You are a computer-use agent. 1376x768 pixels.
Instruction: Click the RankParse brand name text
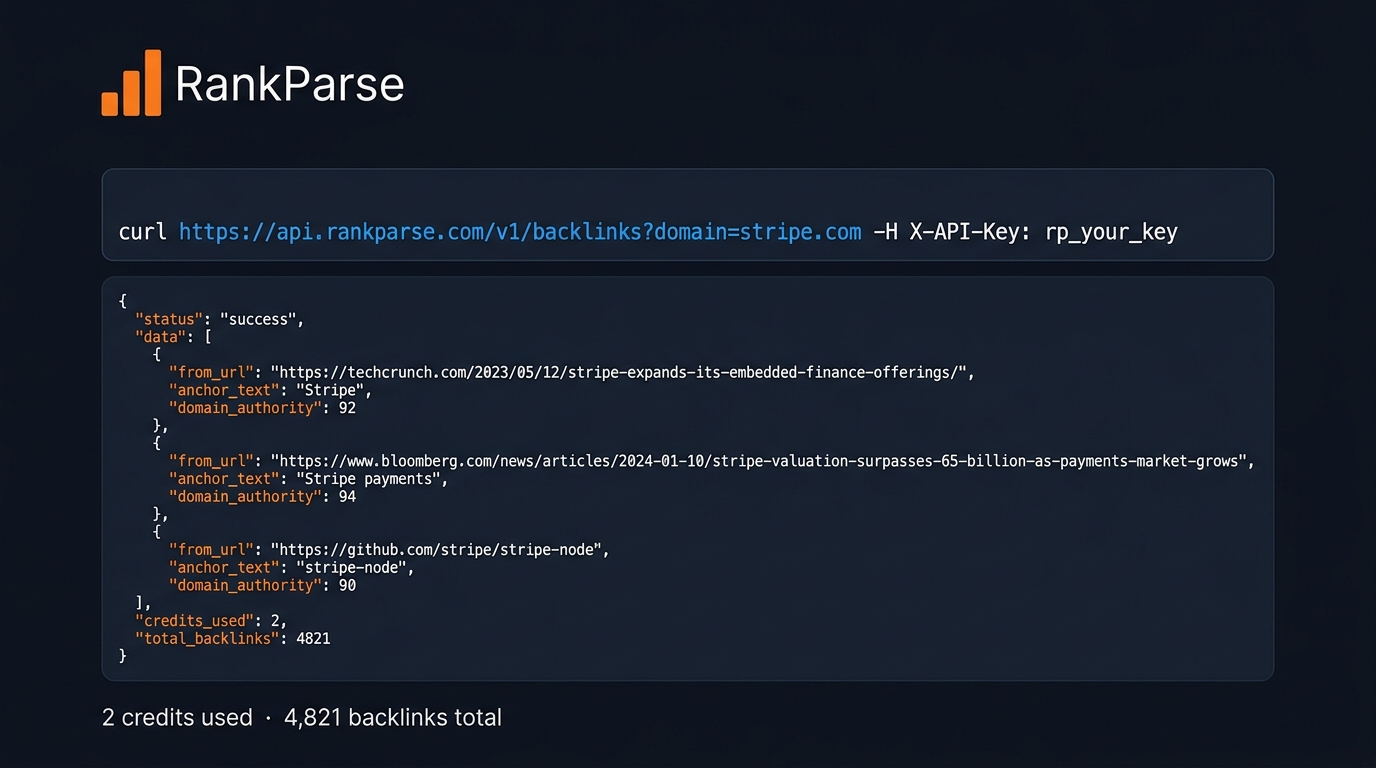click(290, 85)
